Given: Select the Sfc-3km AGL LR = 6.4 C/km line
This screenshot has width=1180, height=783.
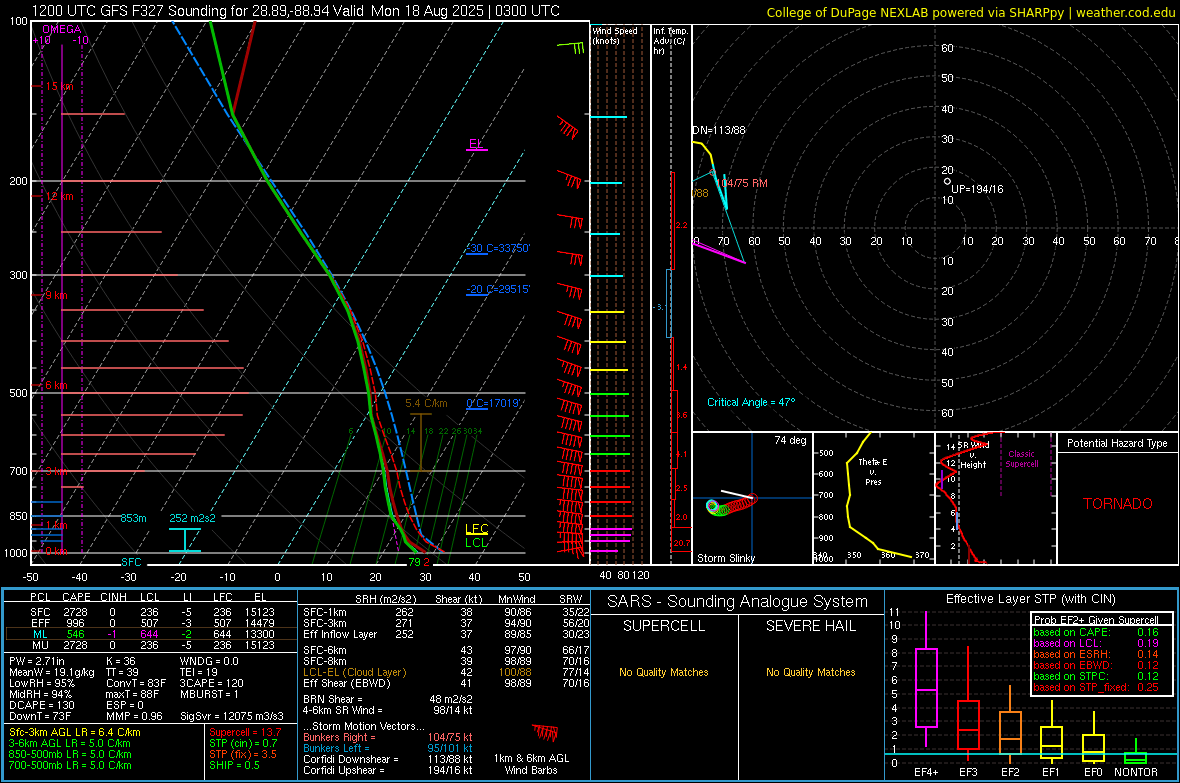Looking at the screenshot, I should point(75,733).
